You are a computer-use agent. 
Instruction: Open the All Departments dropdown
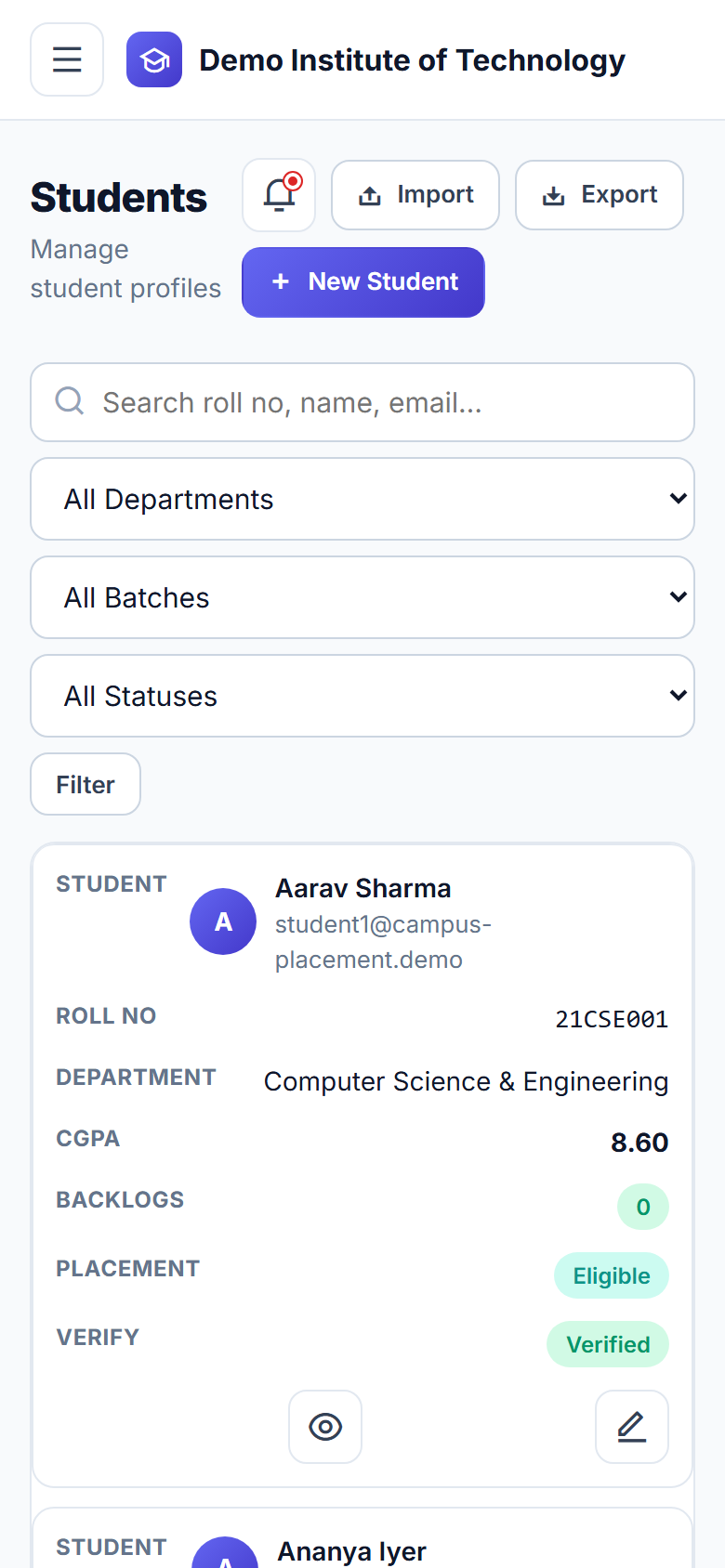tap(362, 499)
